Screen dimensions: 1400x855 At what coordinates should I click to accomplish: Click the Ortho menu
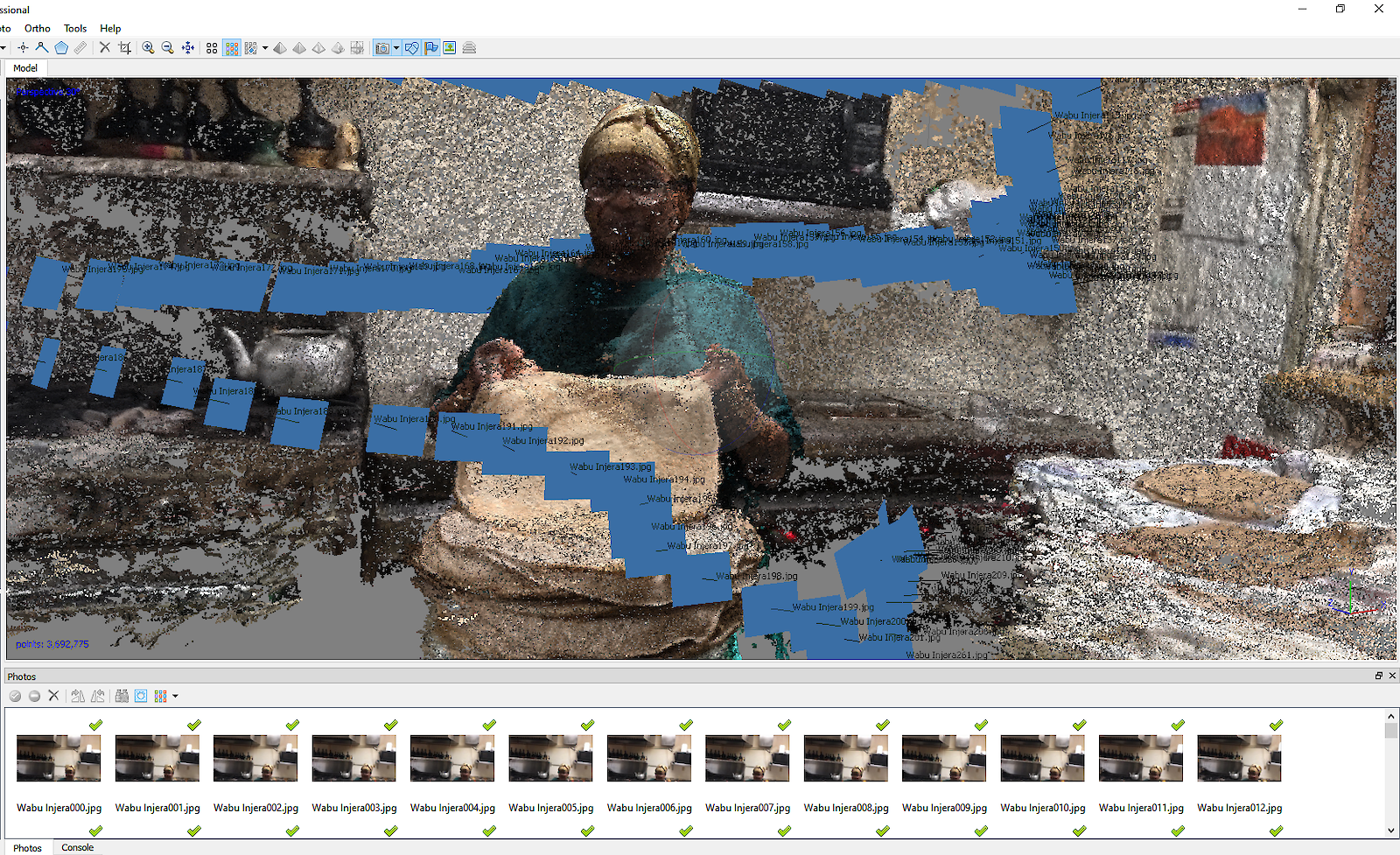coord(38,28)
